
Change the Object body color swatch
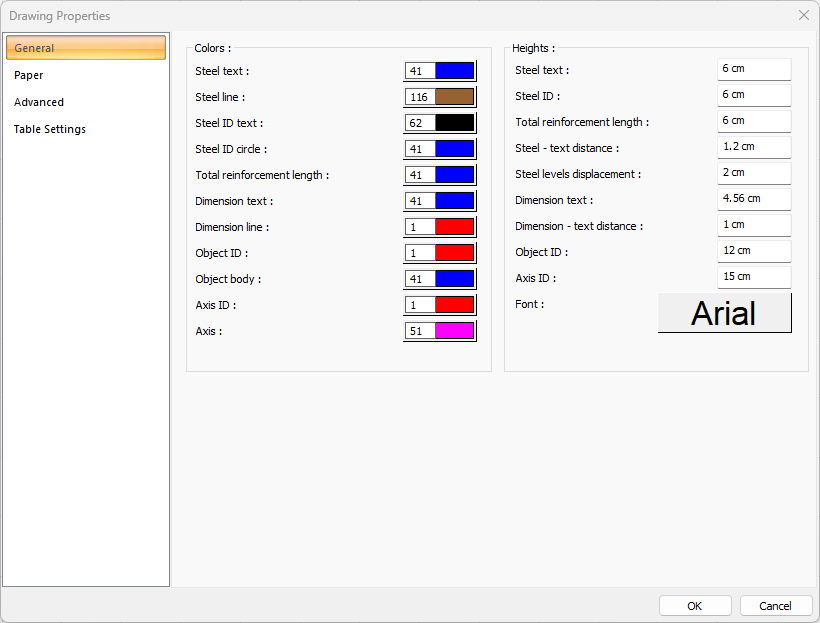[454, 279]
